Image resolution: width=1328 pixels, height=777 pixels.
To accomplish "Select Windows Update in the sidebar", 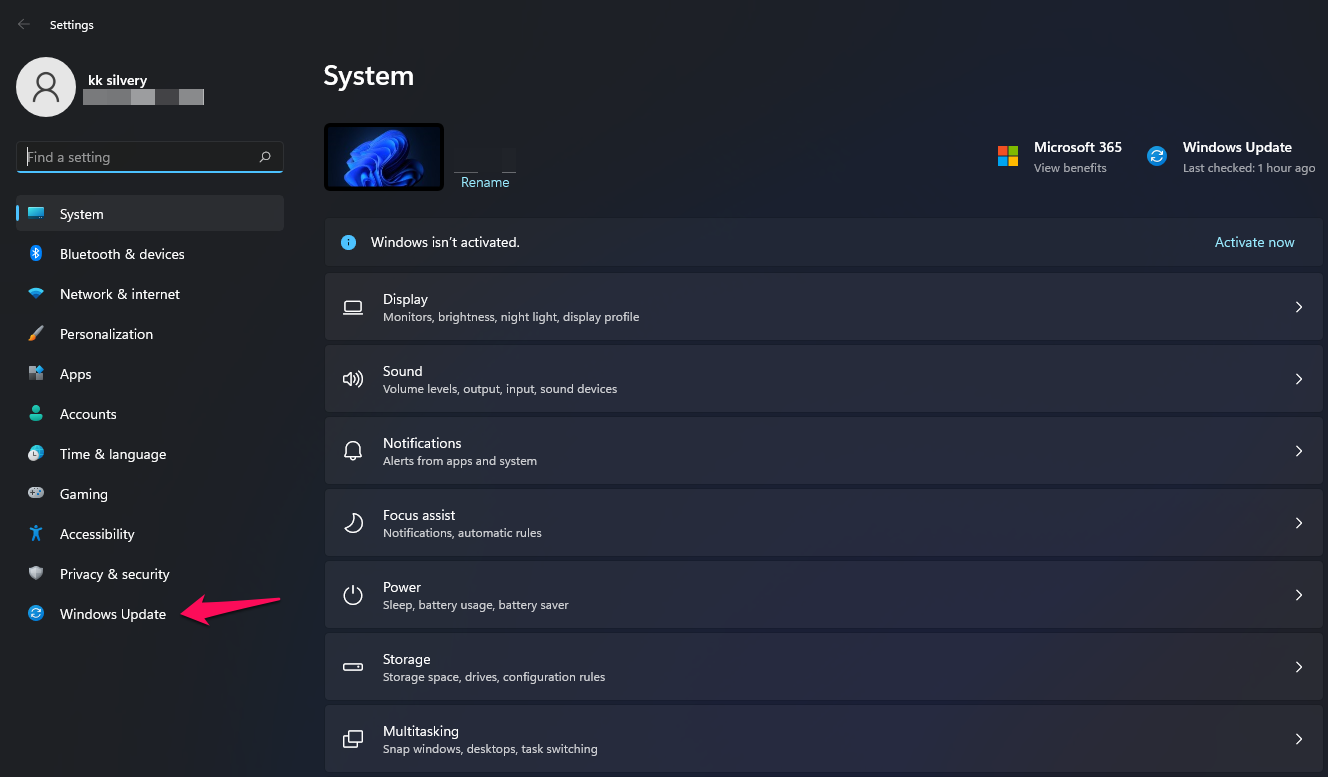I will click(113, 613).
